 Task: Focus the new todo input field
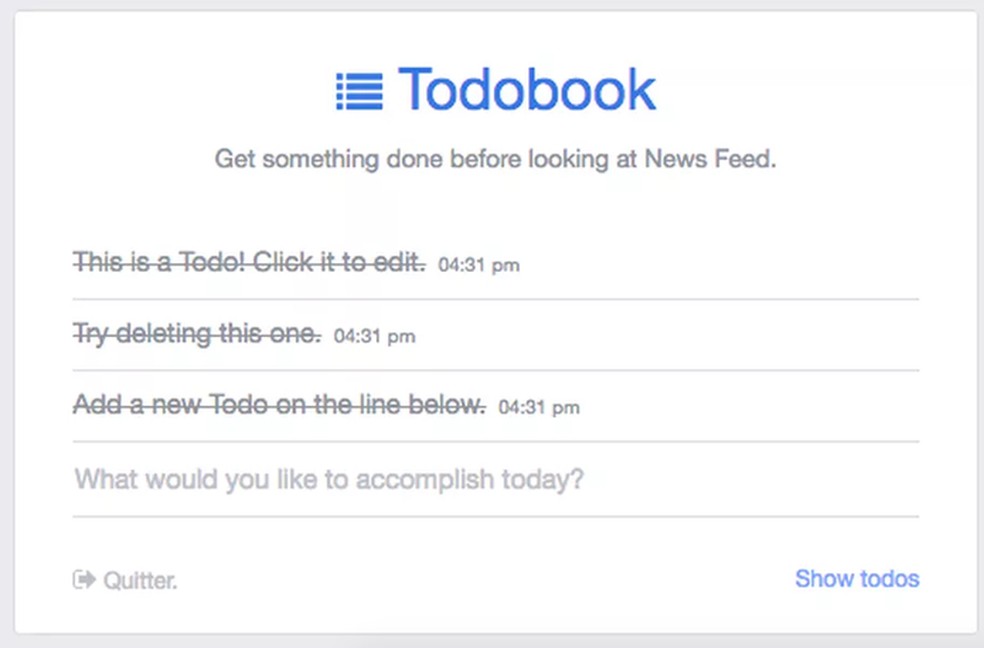click(x=495, y=479)
